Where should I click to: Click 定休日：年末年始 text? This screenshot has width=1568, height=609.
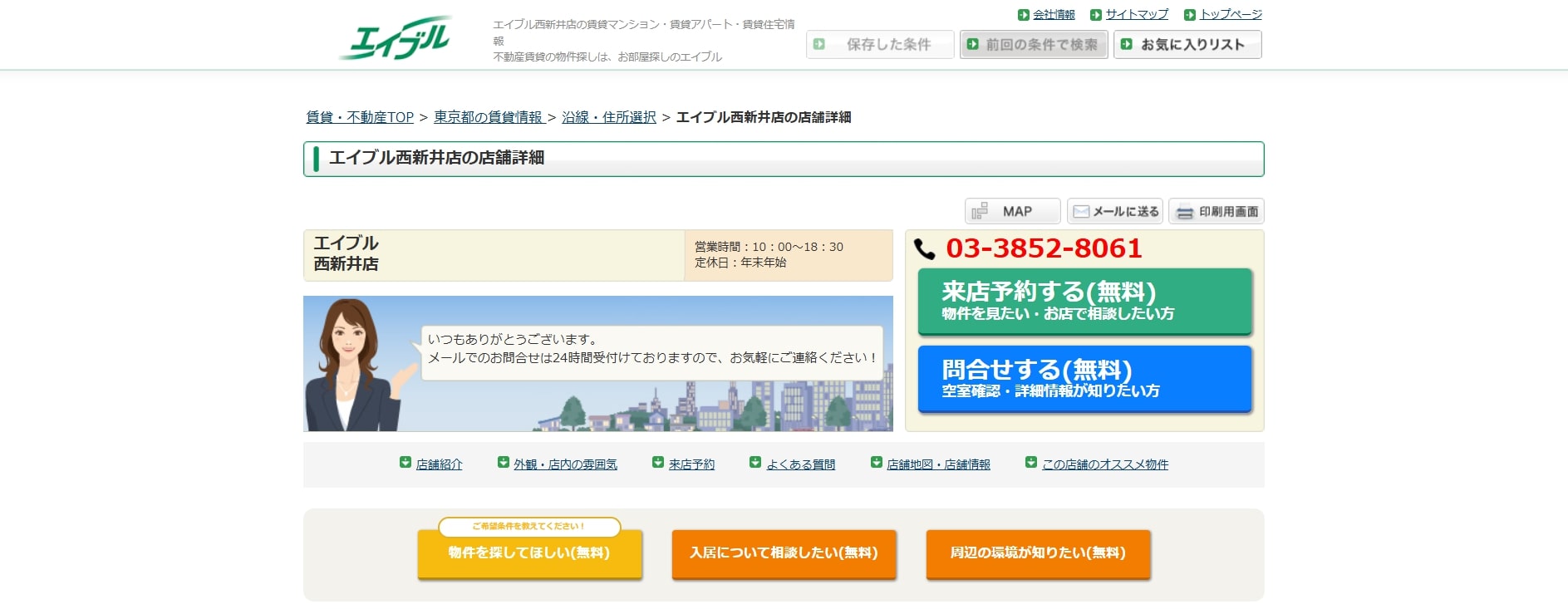(740, 263)
